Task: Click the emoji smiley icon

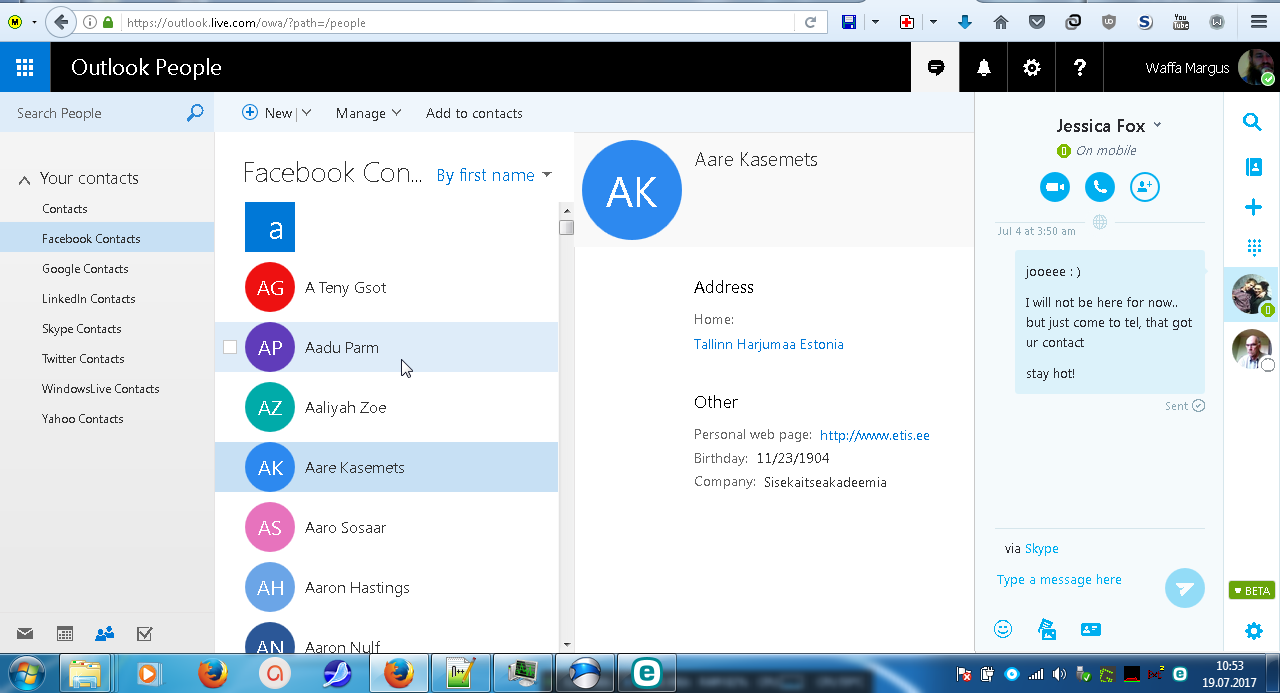Action: pos(1003,629)
